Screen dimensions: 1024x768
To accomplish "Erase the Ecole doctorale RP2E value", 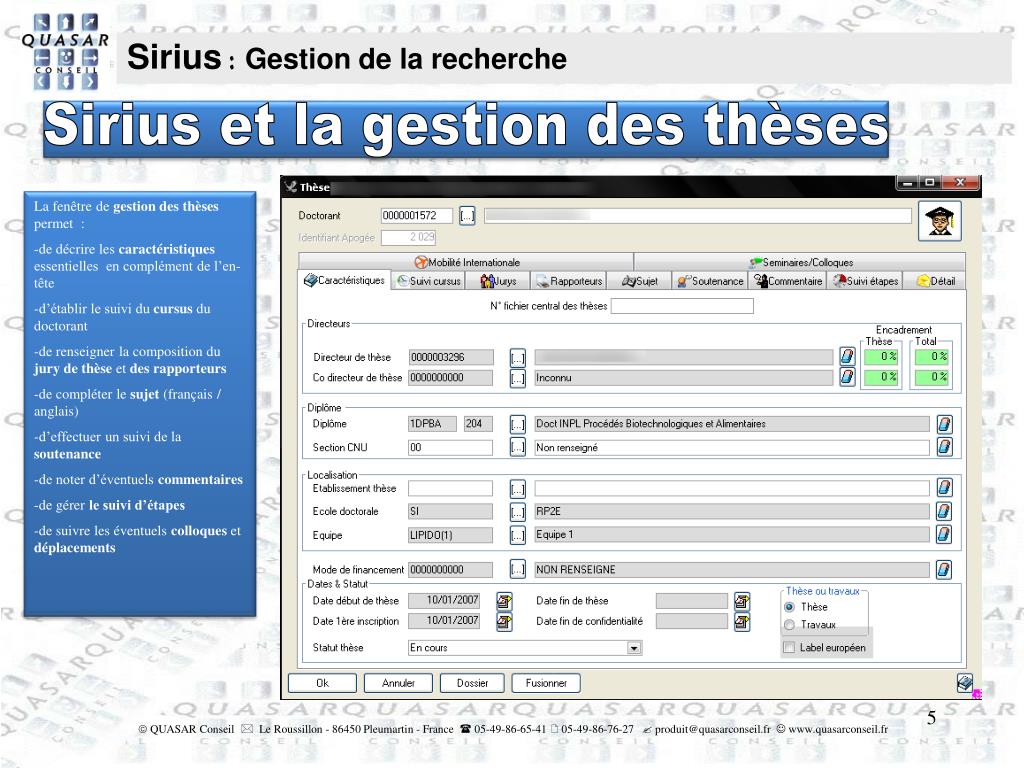I will coord(944,511).
